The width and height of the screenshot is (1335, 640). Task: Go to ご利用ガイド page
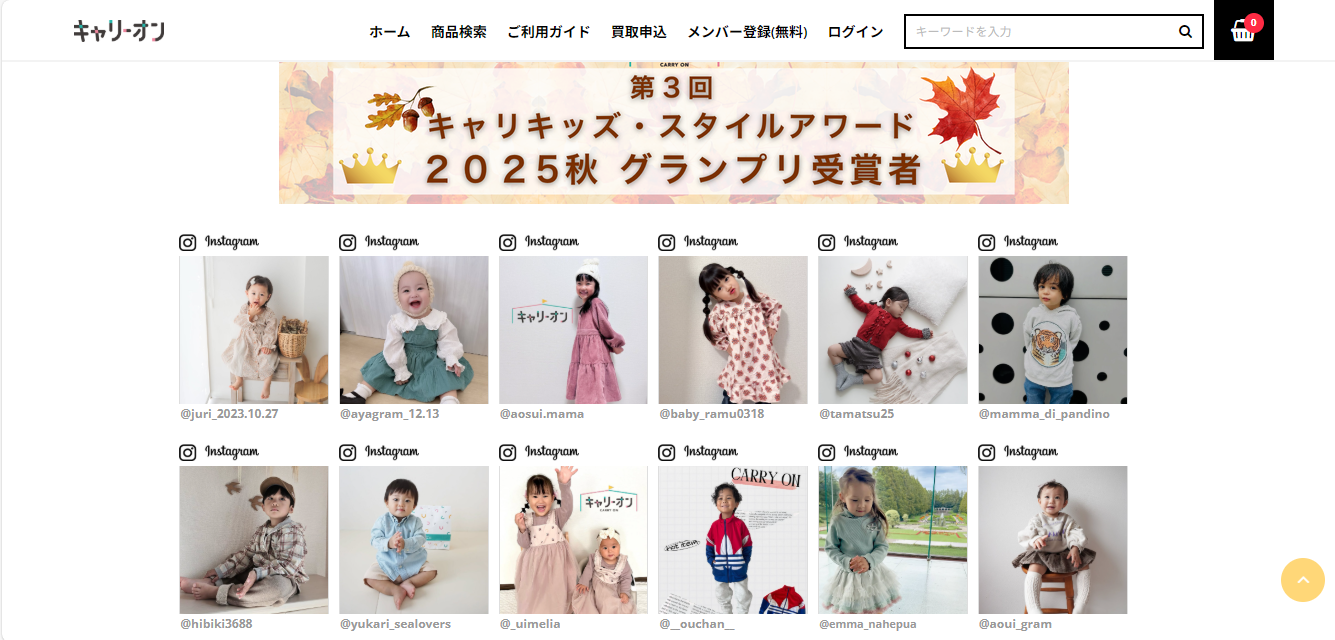549,32
